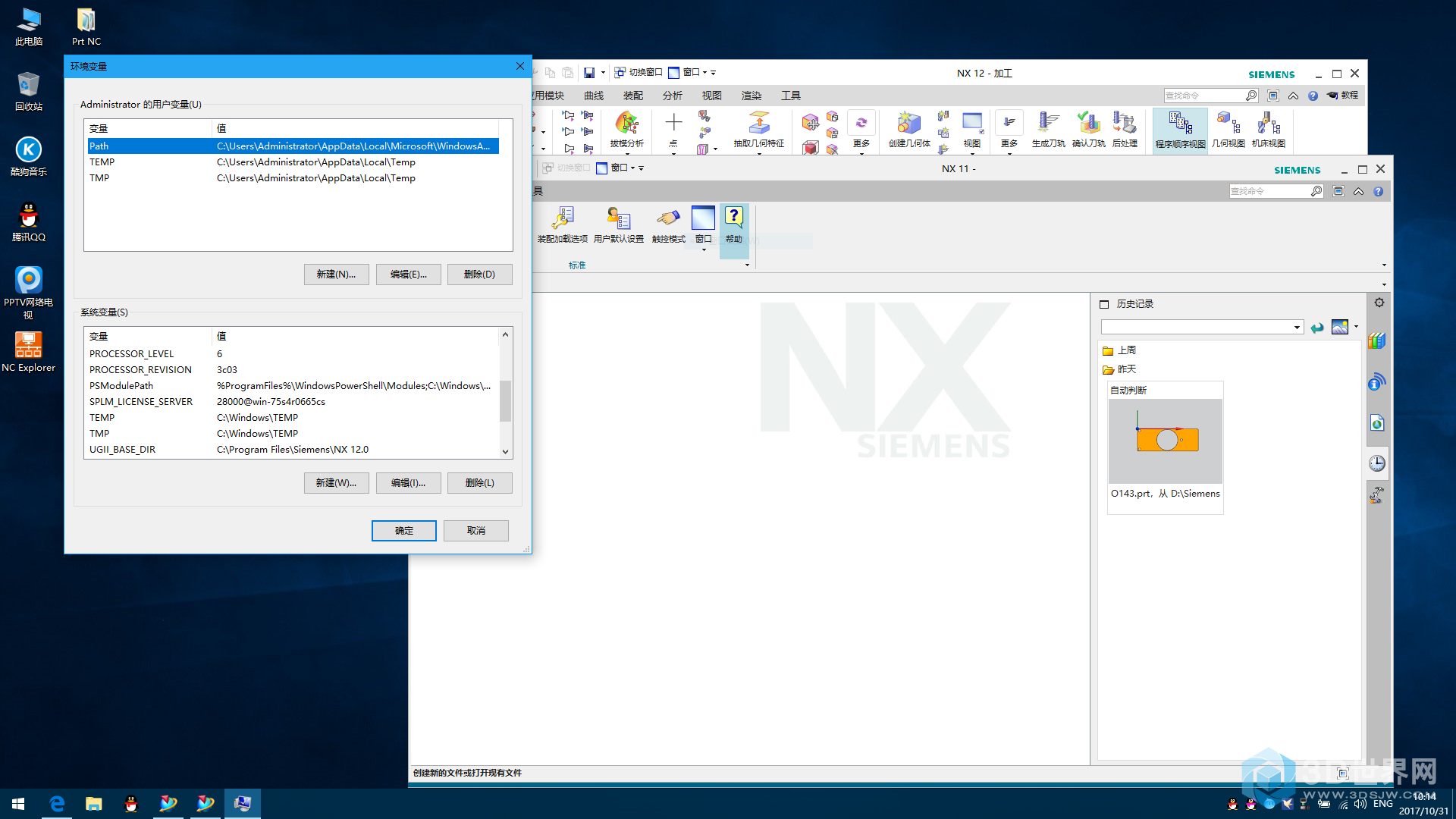Click system variables list scrollbar thumb
Screen dimensions: 1456x819
505,400
